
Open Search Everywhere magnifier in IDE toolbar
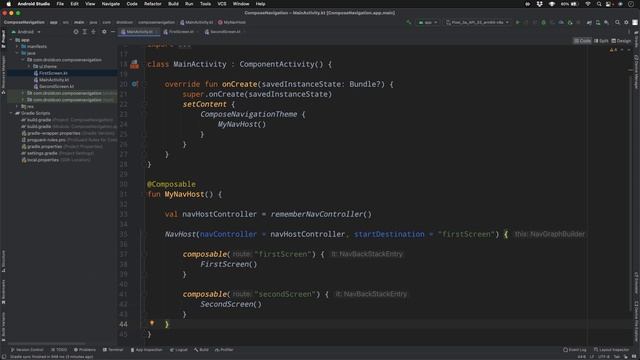[x=617, y=22]
